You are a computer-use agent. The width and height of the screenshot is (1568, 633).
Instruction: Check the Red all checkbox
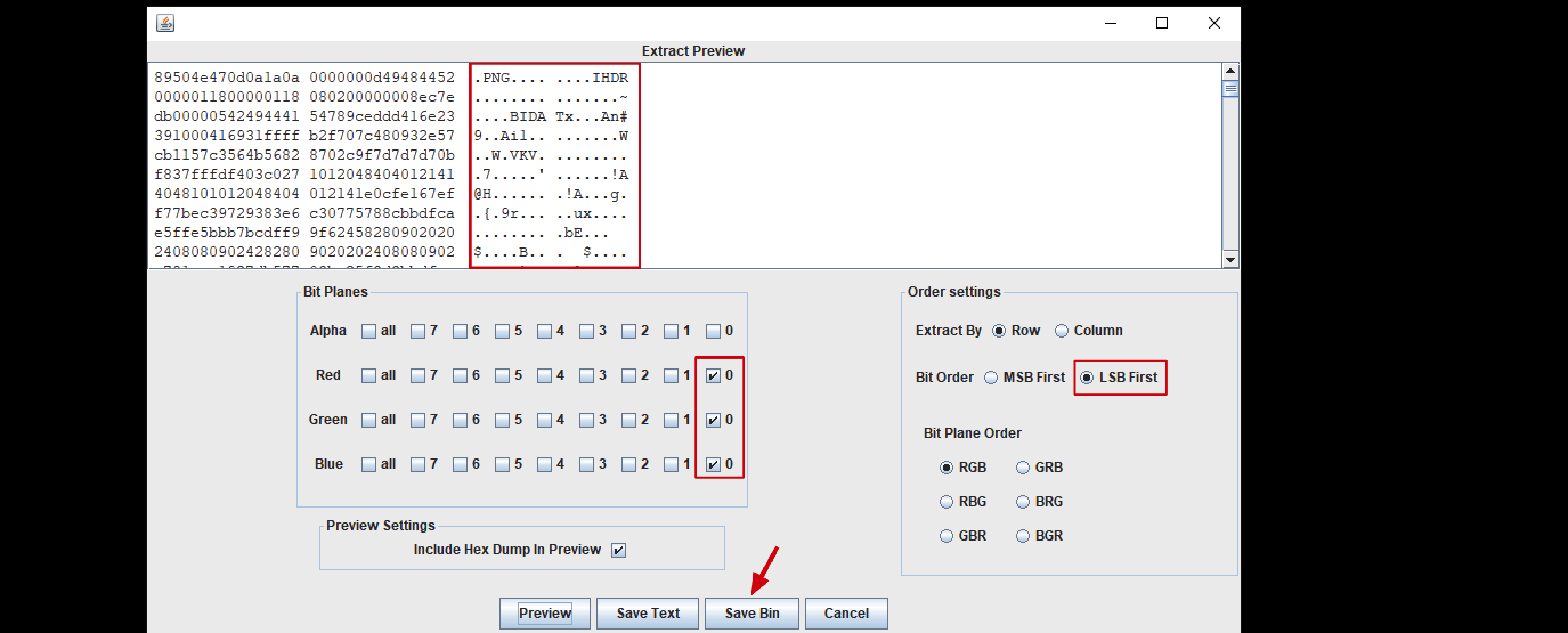coord(368,376)
